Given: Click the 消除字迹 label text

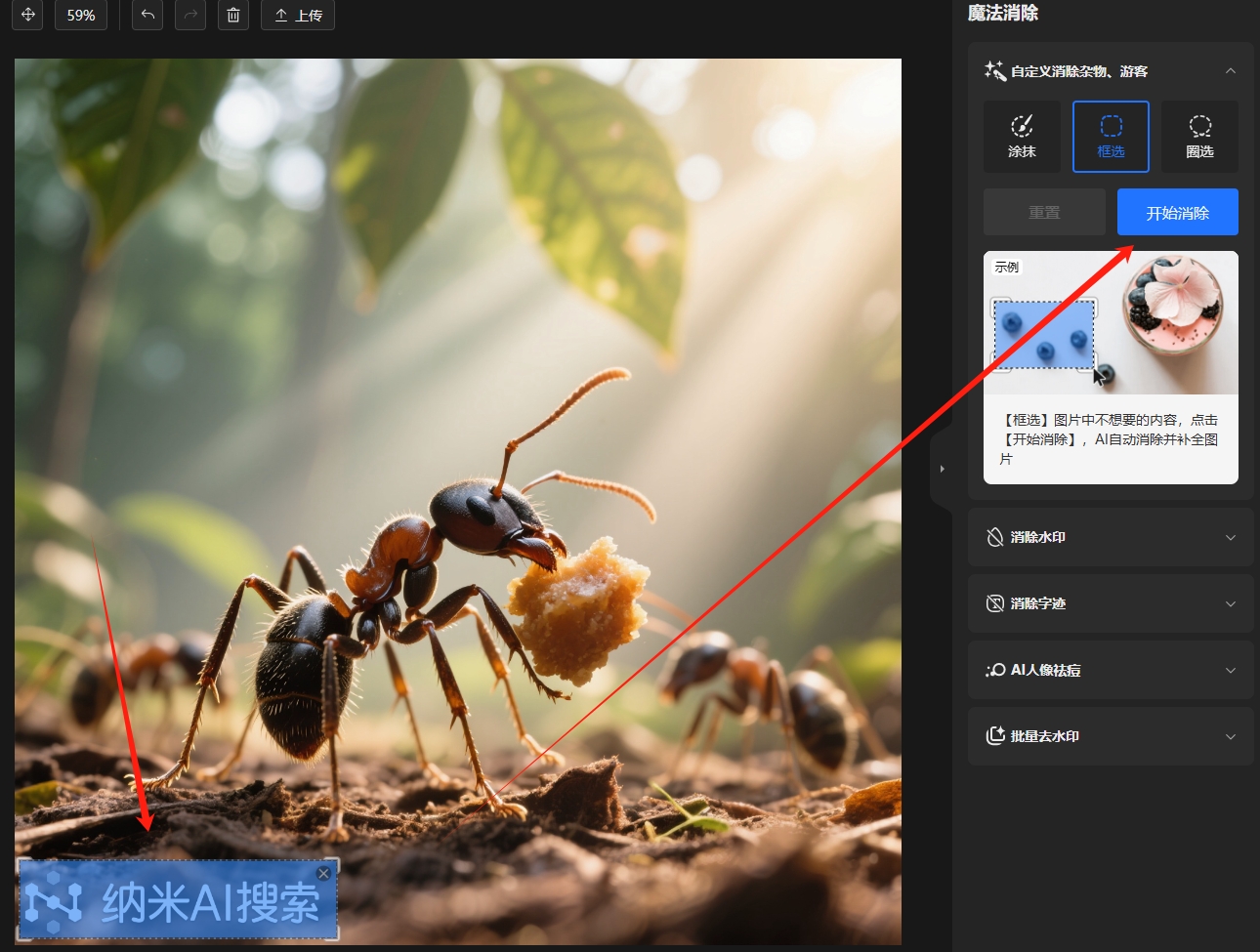Looking at the screenshot, I should coord(1037,603).
